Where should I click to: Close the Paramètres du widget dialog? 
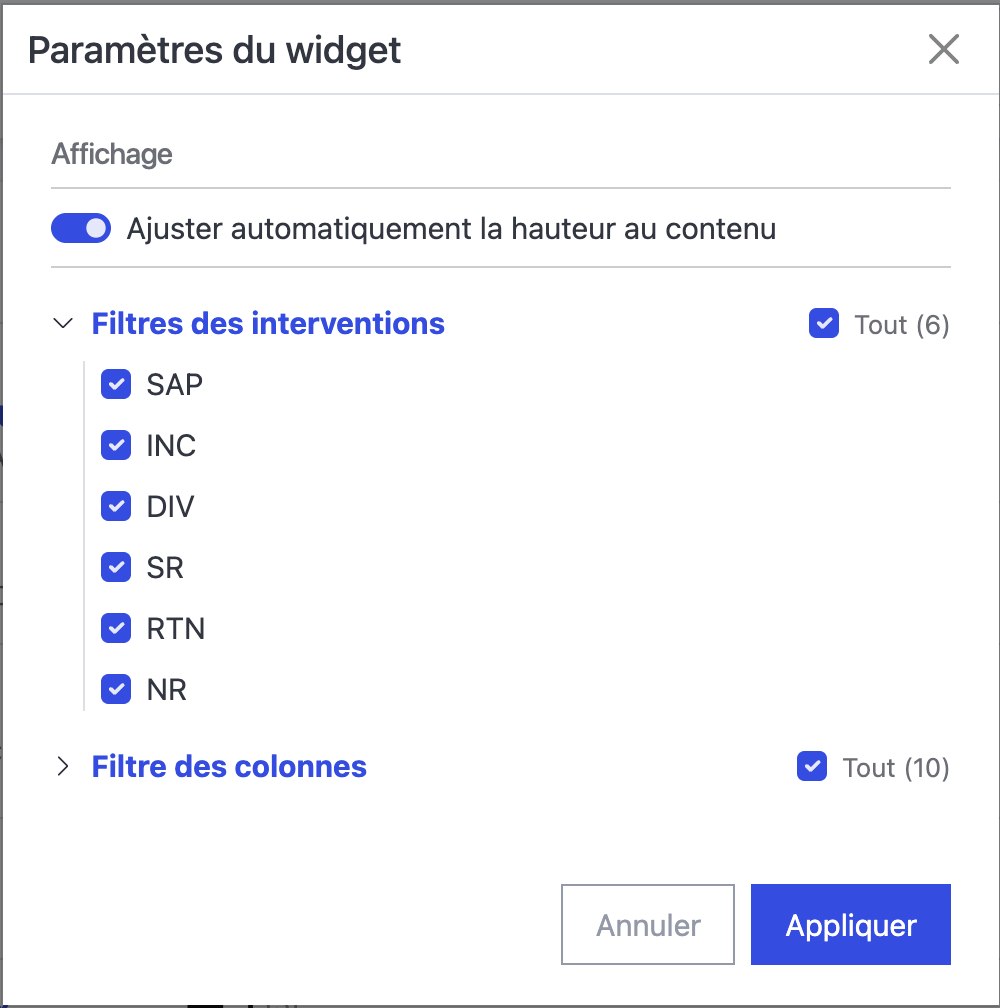pyautogui.click(x=943, y=49)
